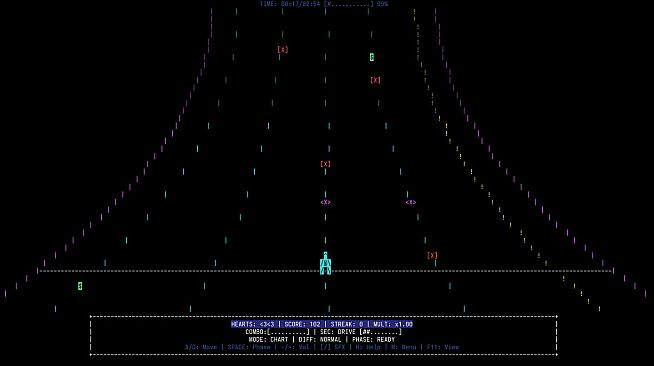Click the green pickup below the dashed line
The image size is (654, 366).
[80, 286]
